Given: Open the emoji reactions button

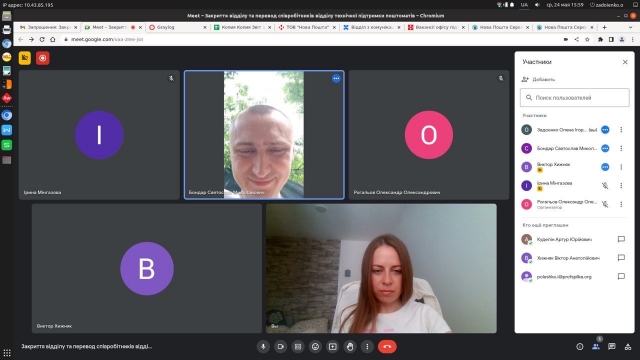Looking at the screenshot, I should point(315,347).
